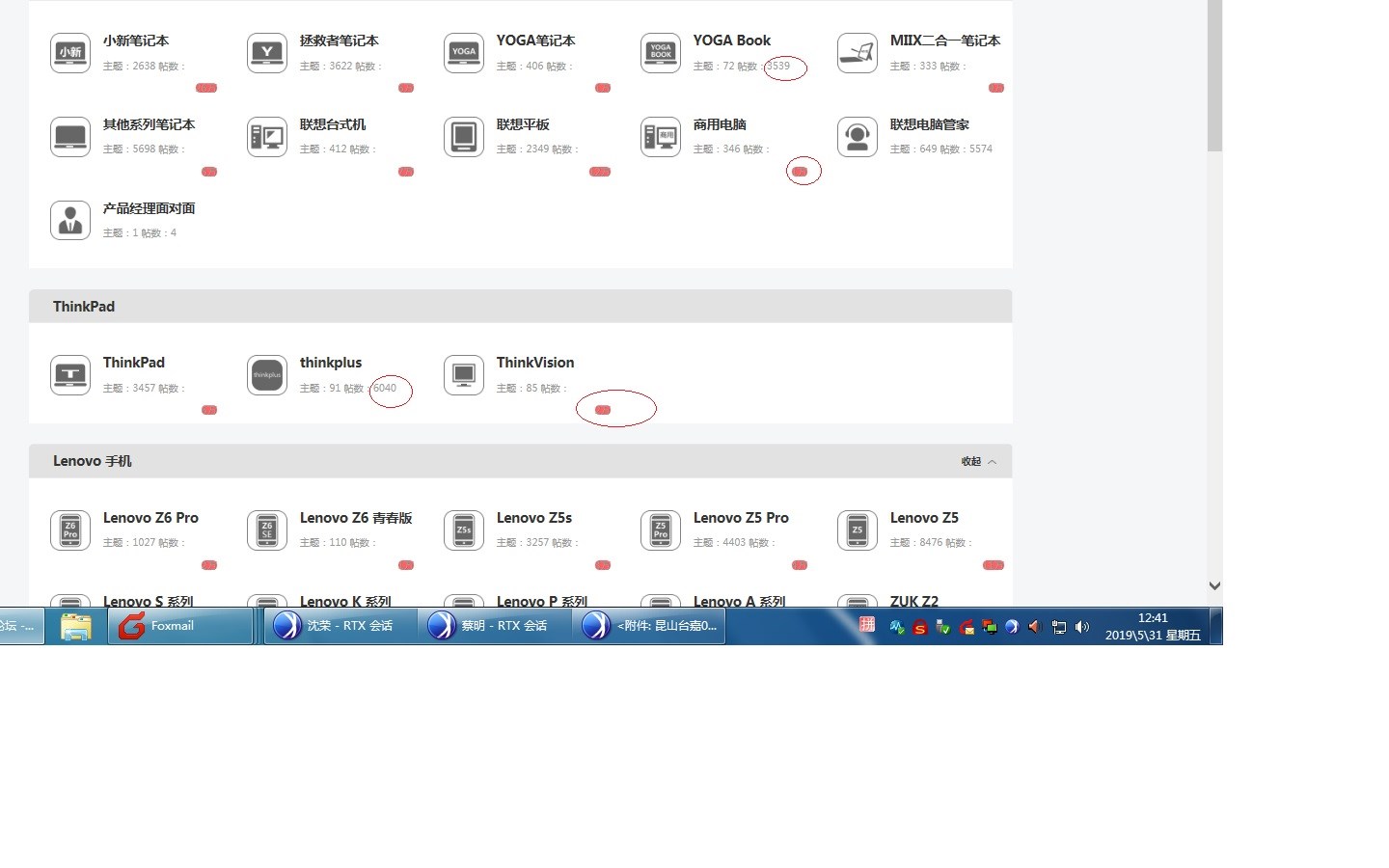Select the YOGA笔记本 board icon
Viewport: 1389px width, 868px height.
[x=464, y=53]
